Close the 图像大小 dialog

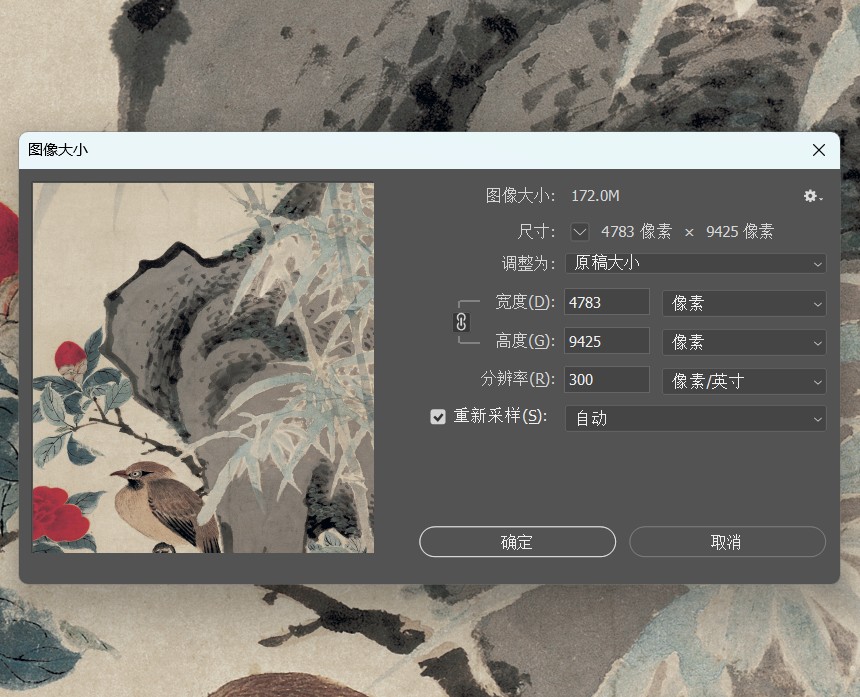pyautogui.click(x=819, y=150)
